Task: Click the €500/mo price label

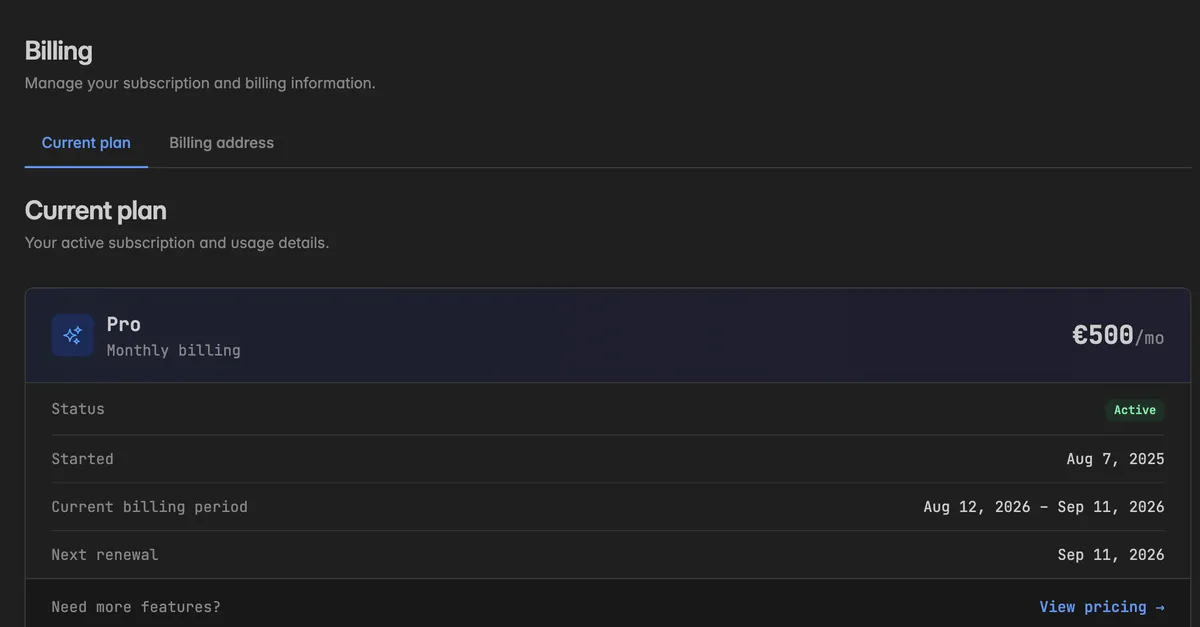Action: (x=1118, y=336)
